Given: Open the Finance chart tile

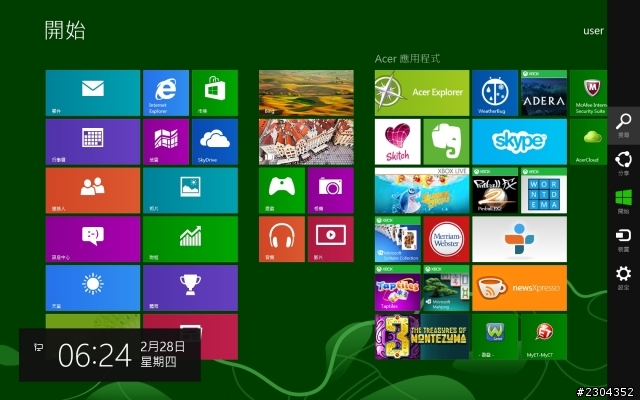Looking at the screenshot, I should click(190, 239).
